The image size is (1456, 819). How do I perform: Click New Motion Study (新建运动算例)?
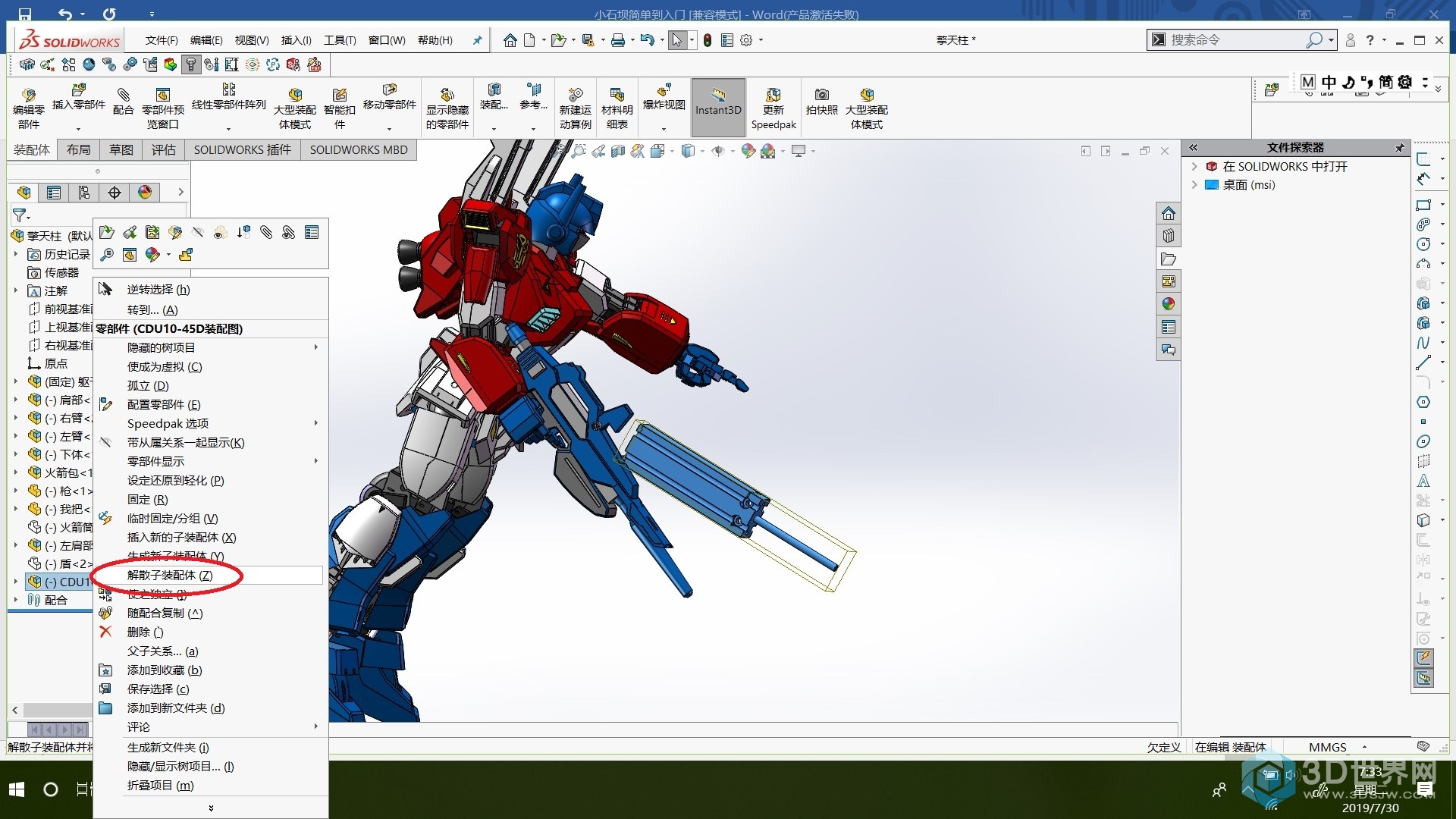pyautogui.click(x=575, y=108)
